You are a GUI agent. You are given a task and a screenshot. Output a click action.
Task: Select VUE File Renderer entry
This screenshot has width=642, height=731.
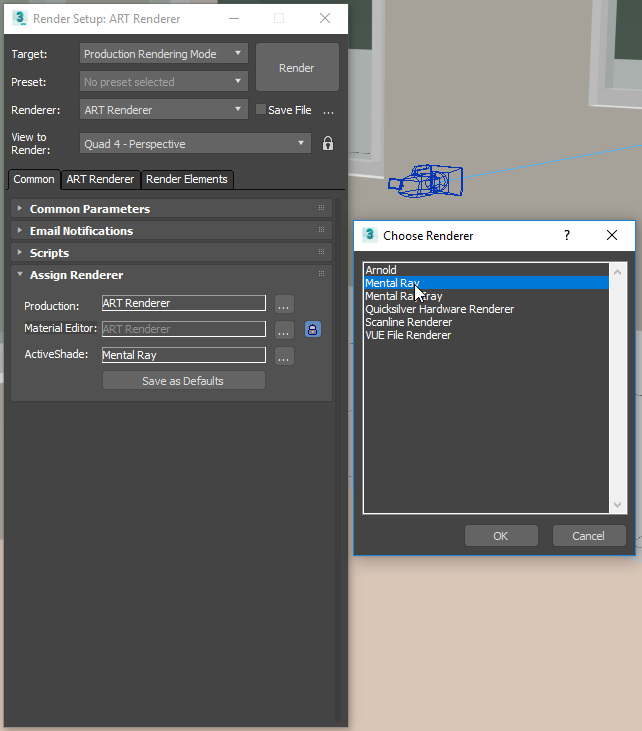coord(486,335)
